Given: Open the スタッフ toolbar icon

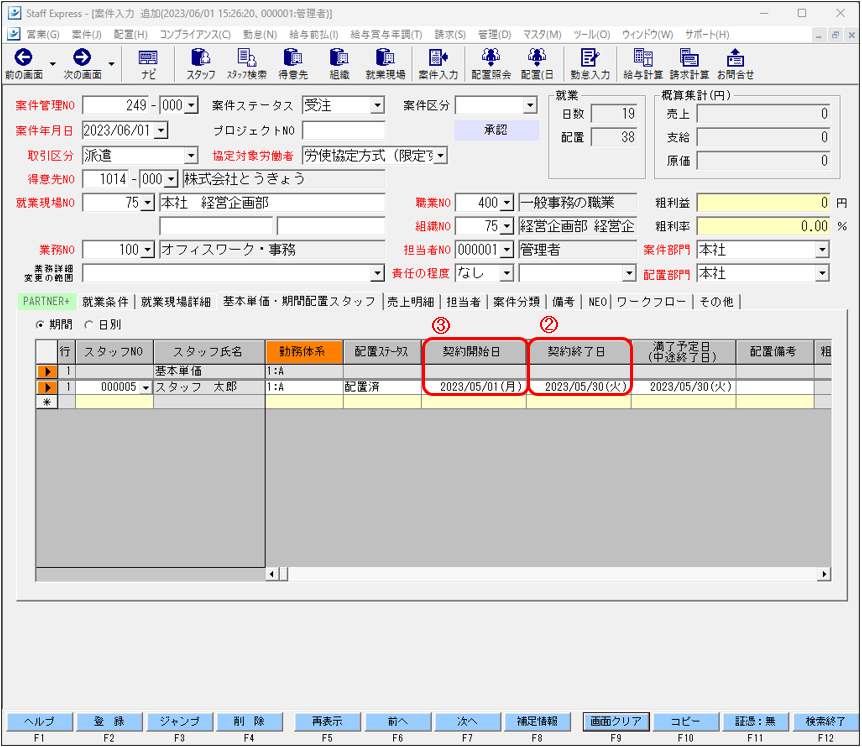Looking at the screenshot, I should click(201, 64).
